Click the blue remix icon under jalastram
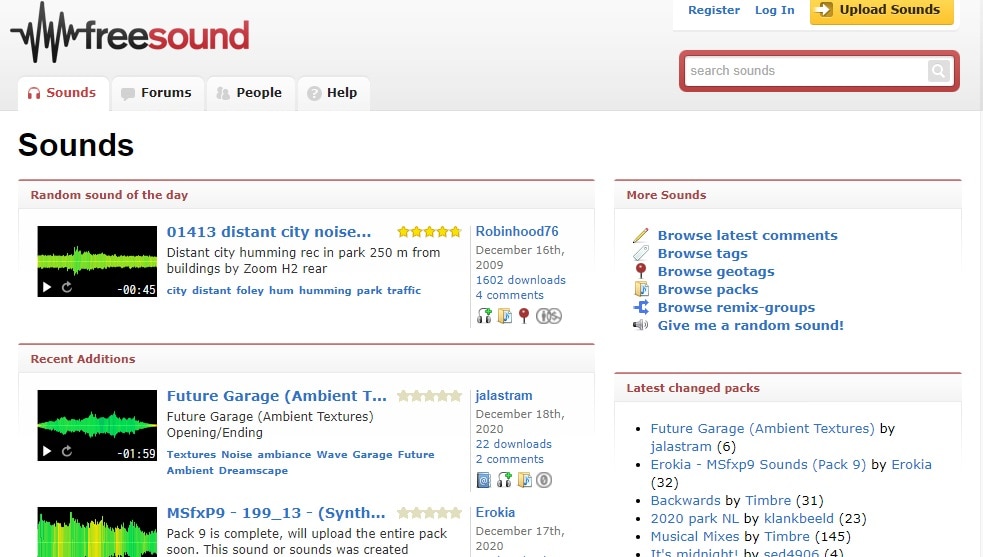Image resolution: width=983 pixels, height=557 pixels. (484, 480)
